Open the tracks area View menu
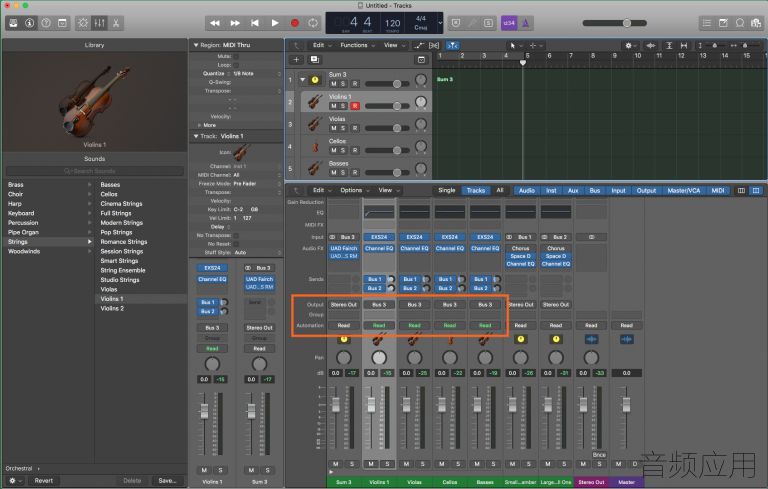 (394, 45)
